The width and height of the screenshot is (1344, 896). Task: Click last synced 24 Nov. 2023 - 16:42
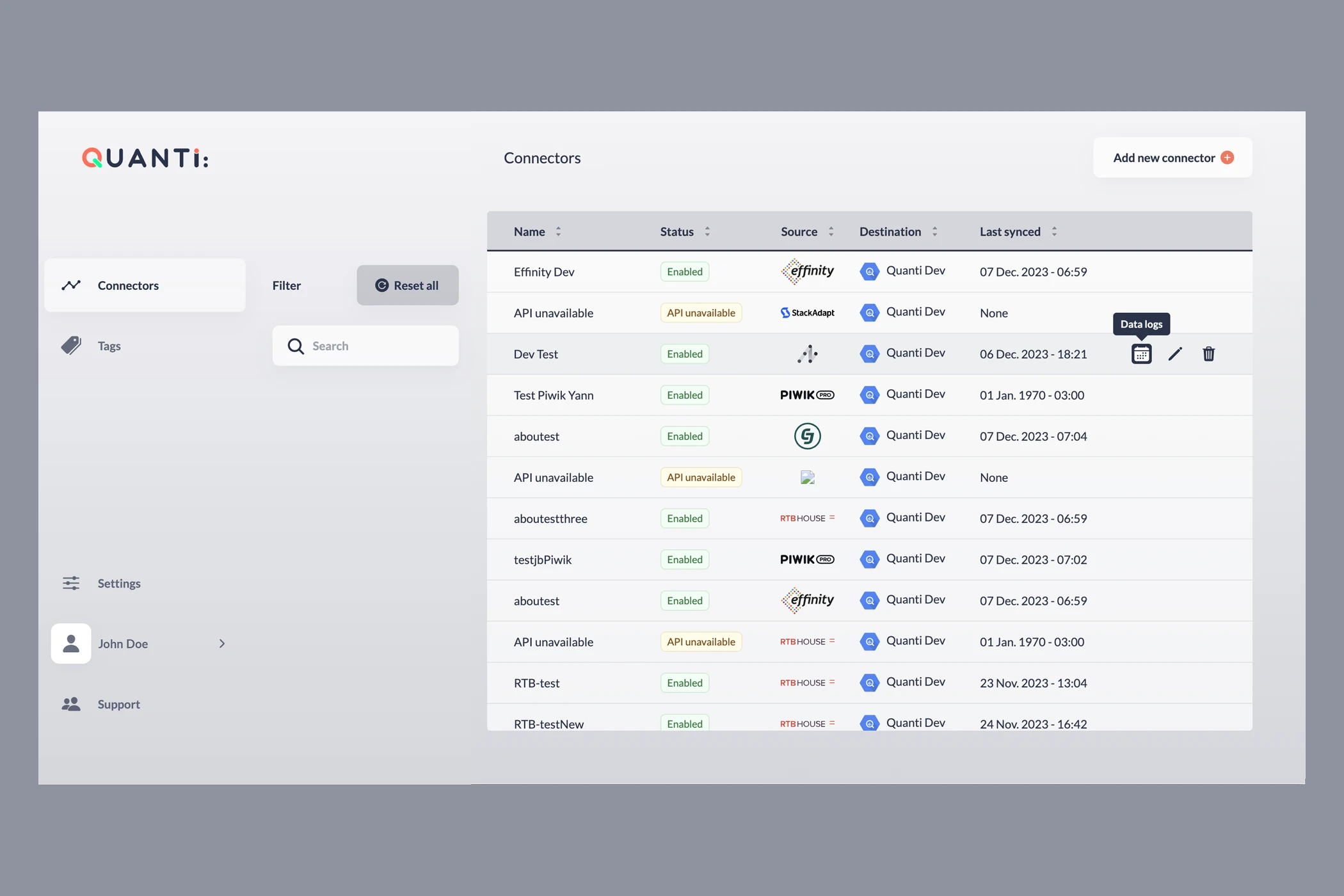(x=1033, y=724)
